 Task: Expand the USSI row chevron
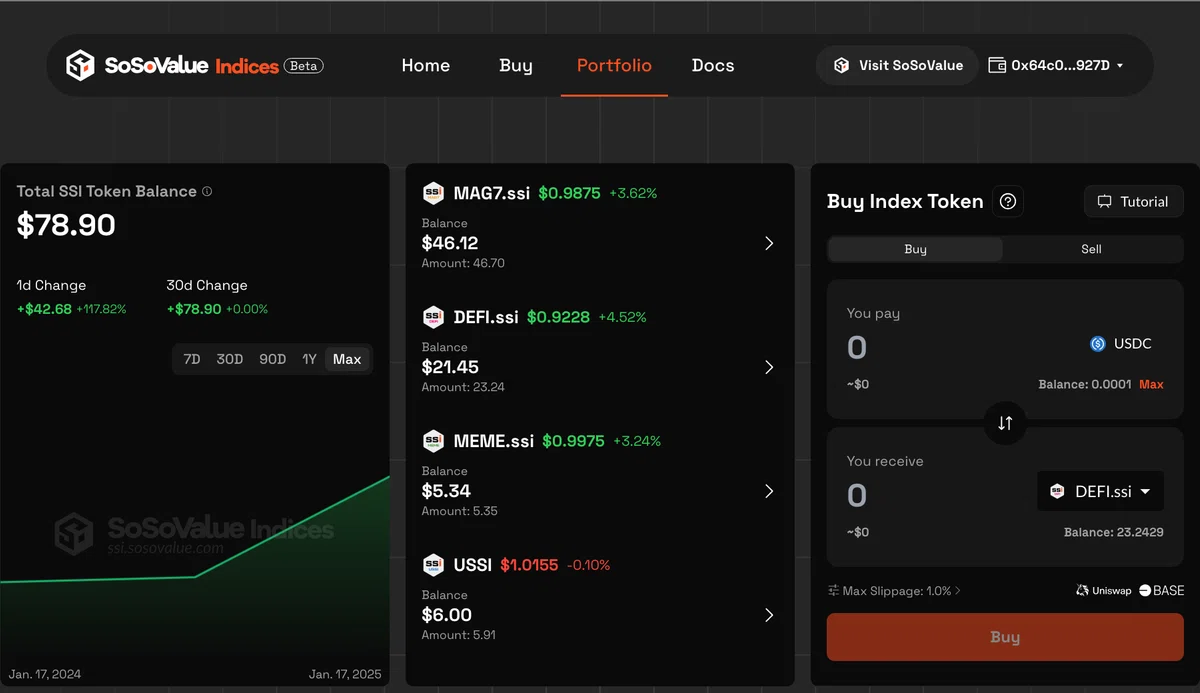769,615
